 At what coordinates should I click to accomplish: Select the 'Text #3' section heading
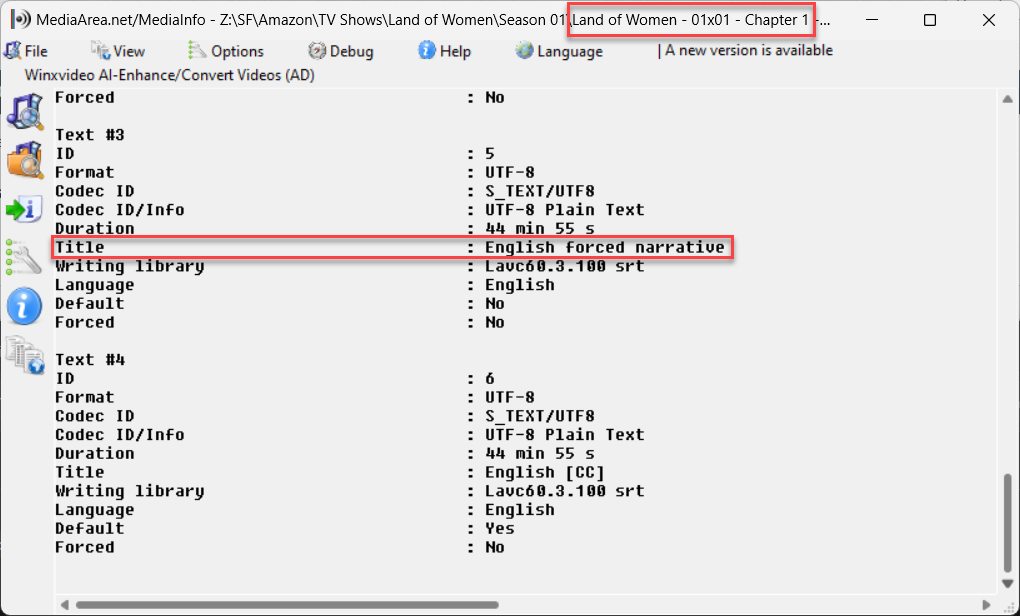click(x=90, y=135)
